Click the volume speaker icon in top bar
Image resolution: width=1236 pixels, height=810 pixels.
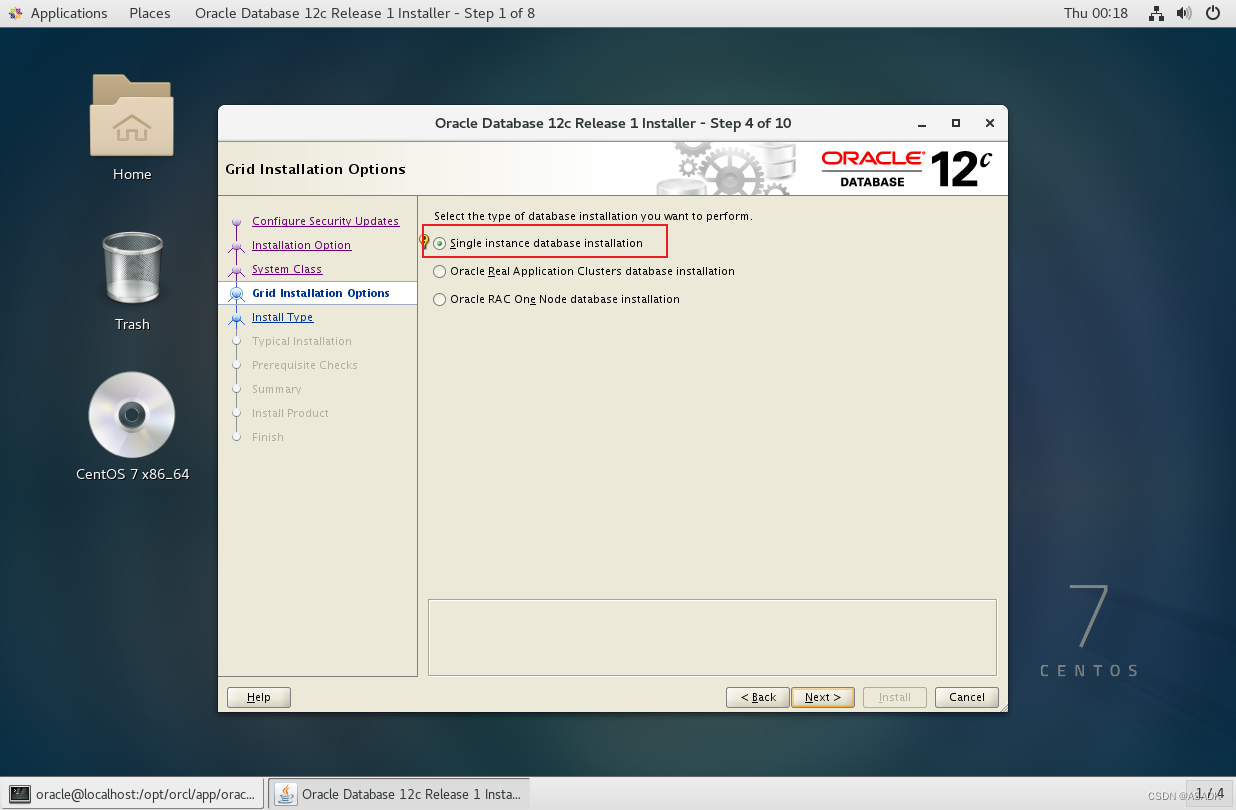[1184, 13]
